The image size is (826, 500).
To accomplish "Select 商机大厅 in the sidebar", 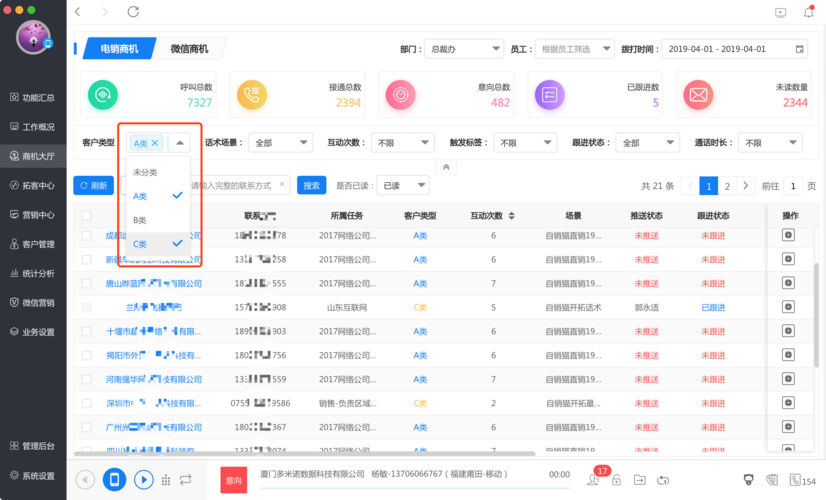I will (33, 156).
